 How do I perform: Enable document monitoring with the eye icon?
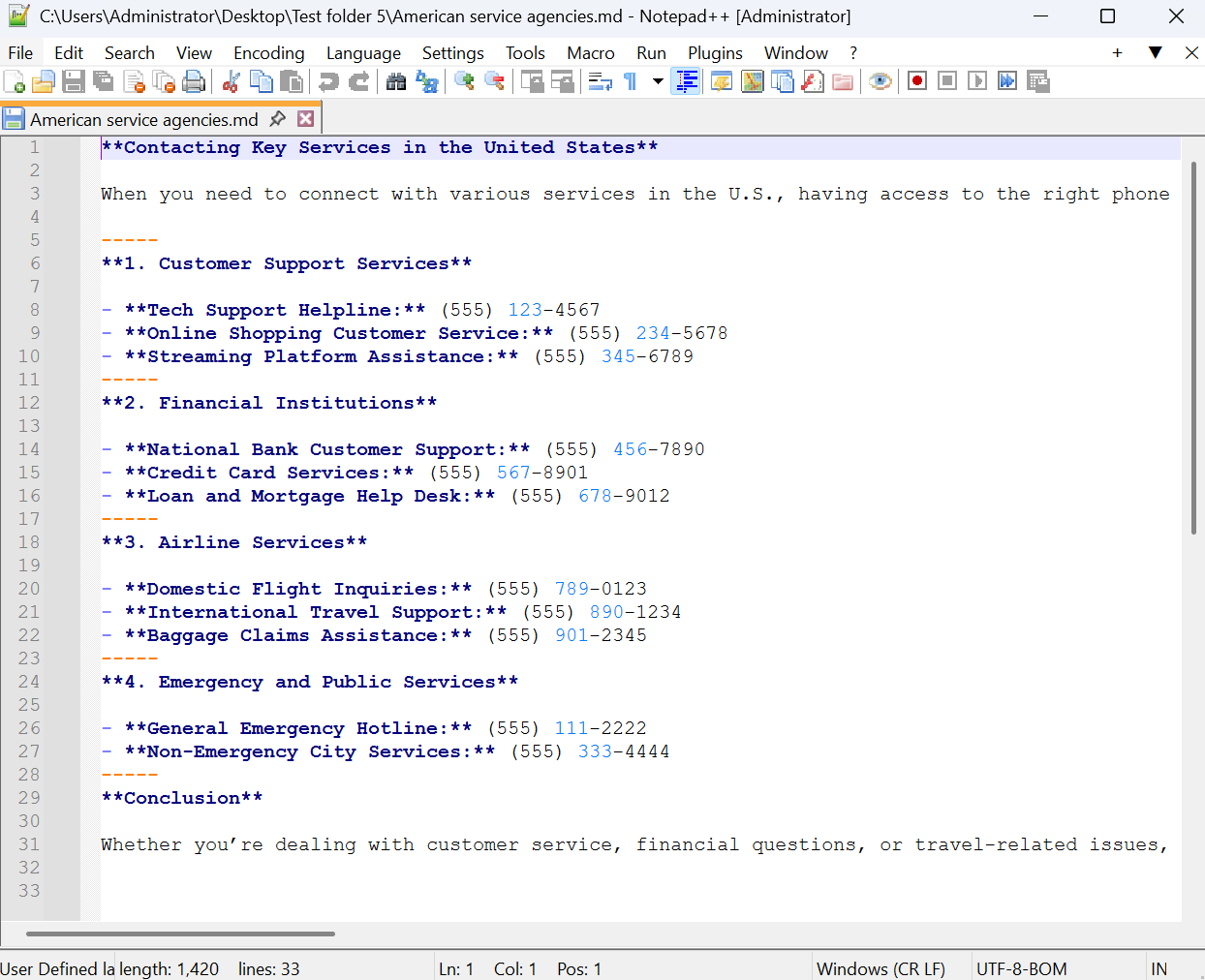tap(880, 81)
